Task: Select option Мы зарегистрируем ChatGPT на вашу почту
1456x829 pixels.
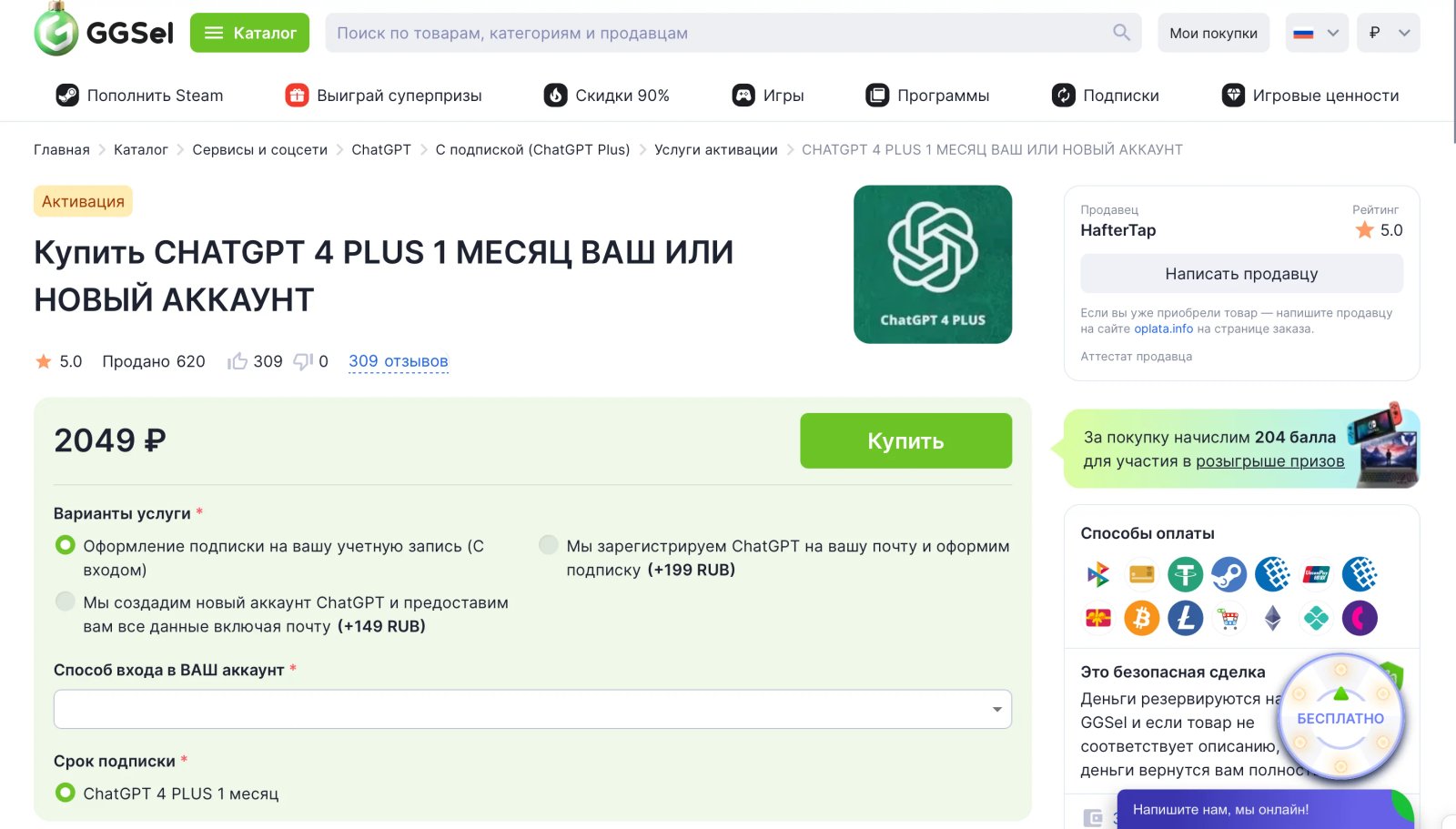Action: 548,545
